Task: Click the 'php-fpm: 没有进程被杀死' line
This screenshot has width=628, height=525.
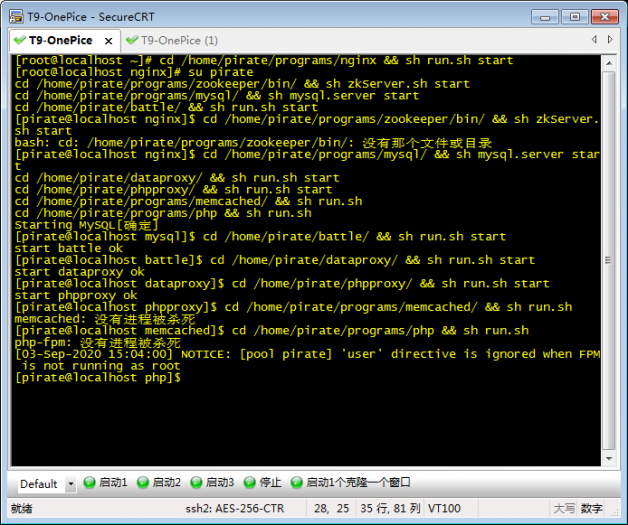Action: 98,343
